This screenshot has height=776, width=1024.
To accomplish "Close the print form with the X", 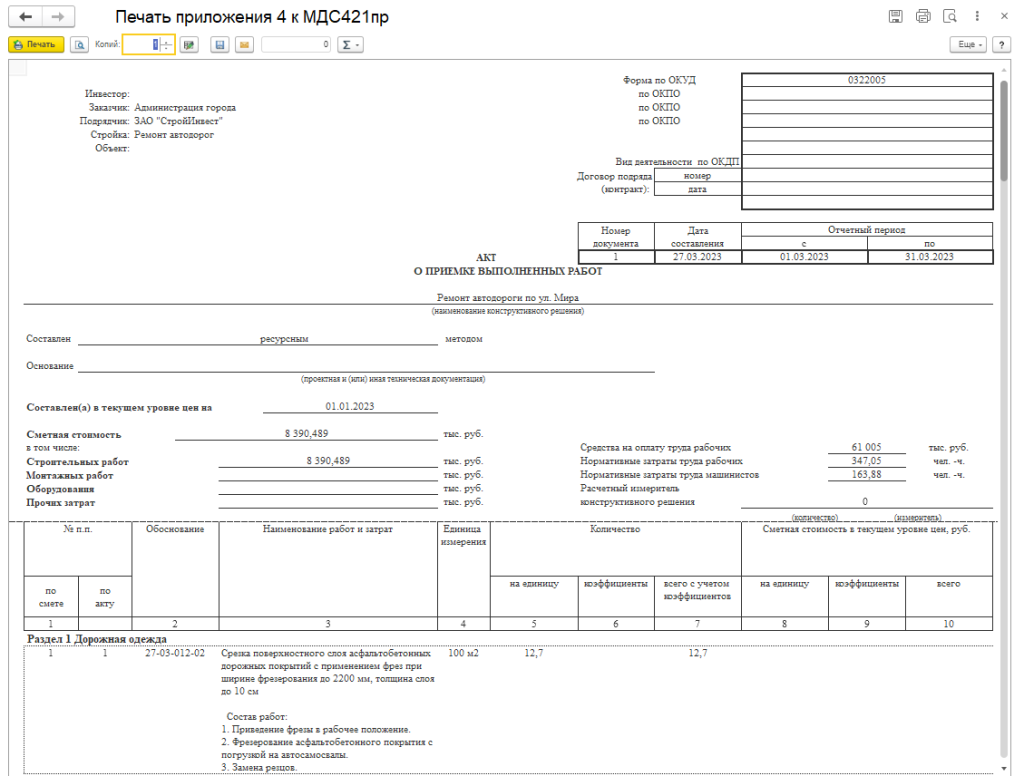I will click(x=1003, y=17).
